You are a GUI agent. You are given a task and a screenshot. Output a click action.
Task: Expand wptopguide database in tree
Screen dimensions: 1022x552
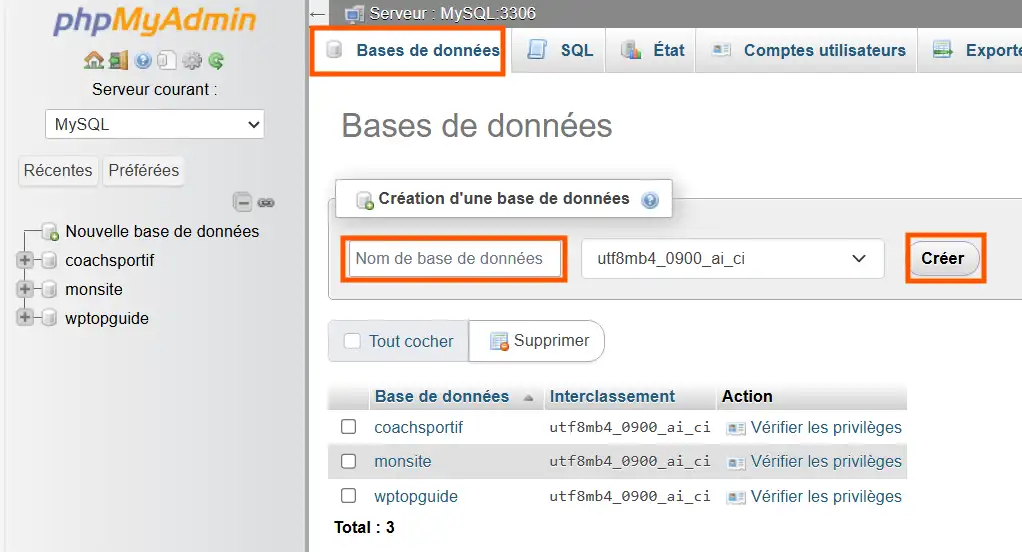(x=25, y=317)
